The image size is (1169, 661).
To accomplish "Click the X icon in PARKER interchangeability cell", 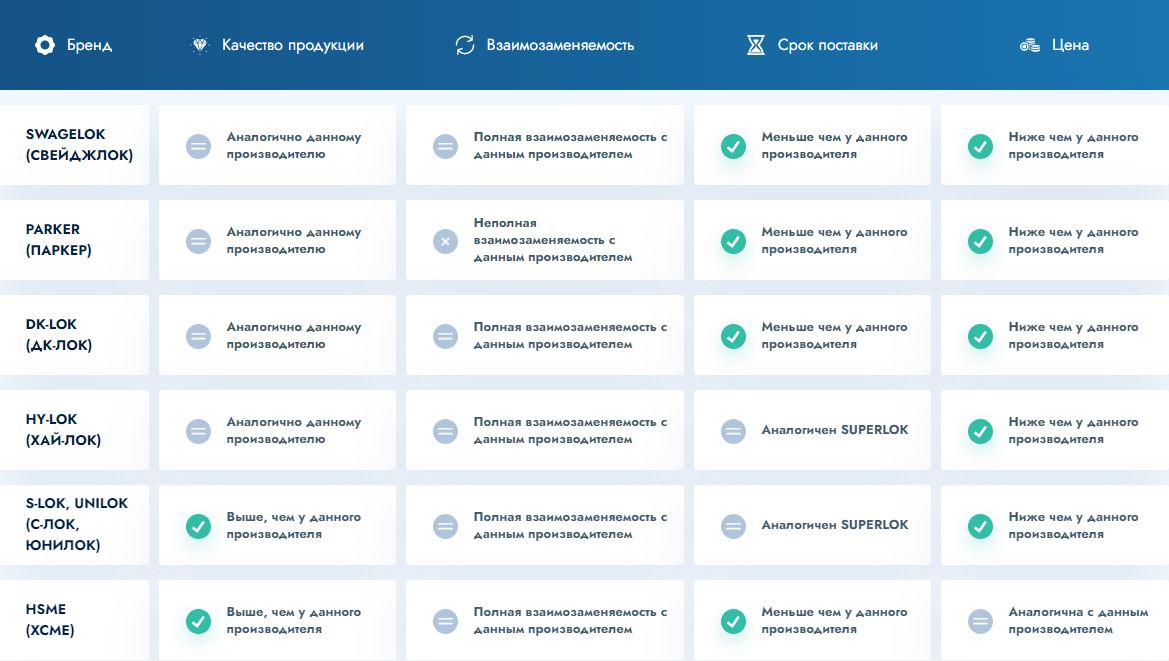I will click(445, 241).
